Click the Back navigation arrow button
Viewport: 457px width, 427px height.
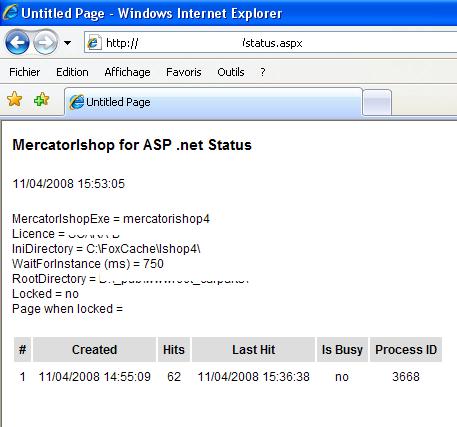(x=17, y=42)
